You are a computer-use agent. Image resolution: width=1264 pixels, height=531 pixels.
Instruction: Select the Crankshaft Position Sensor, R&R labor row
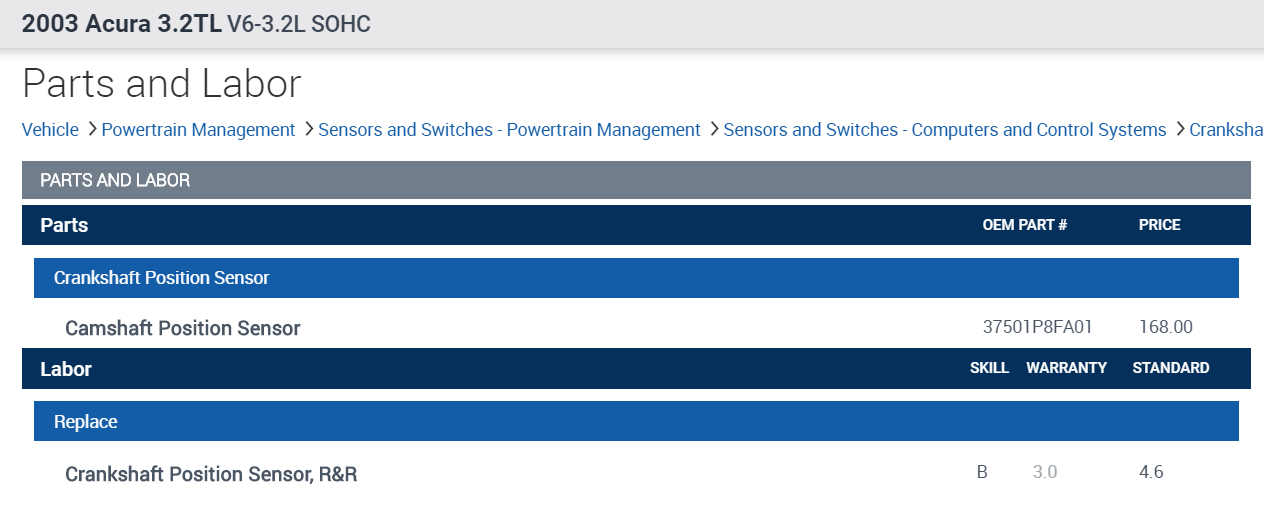[211, 474]
